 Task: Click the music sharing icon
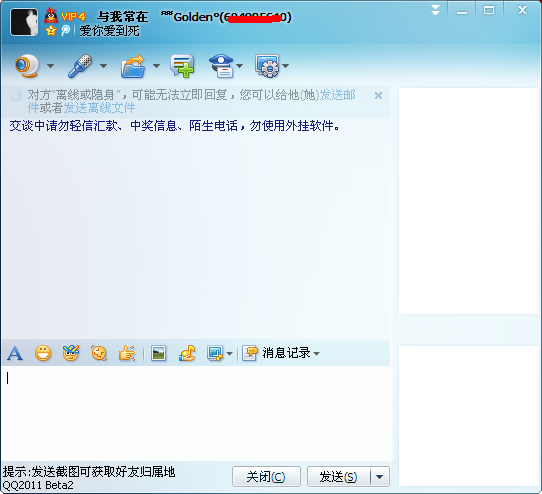pyautogui.click(x=187, y=353)
